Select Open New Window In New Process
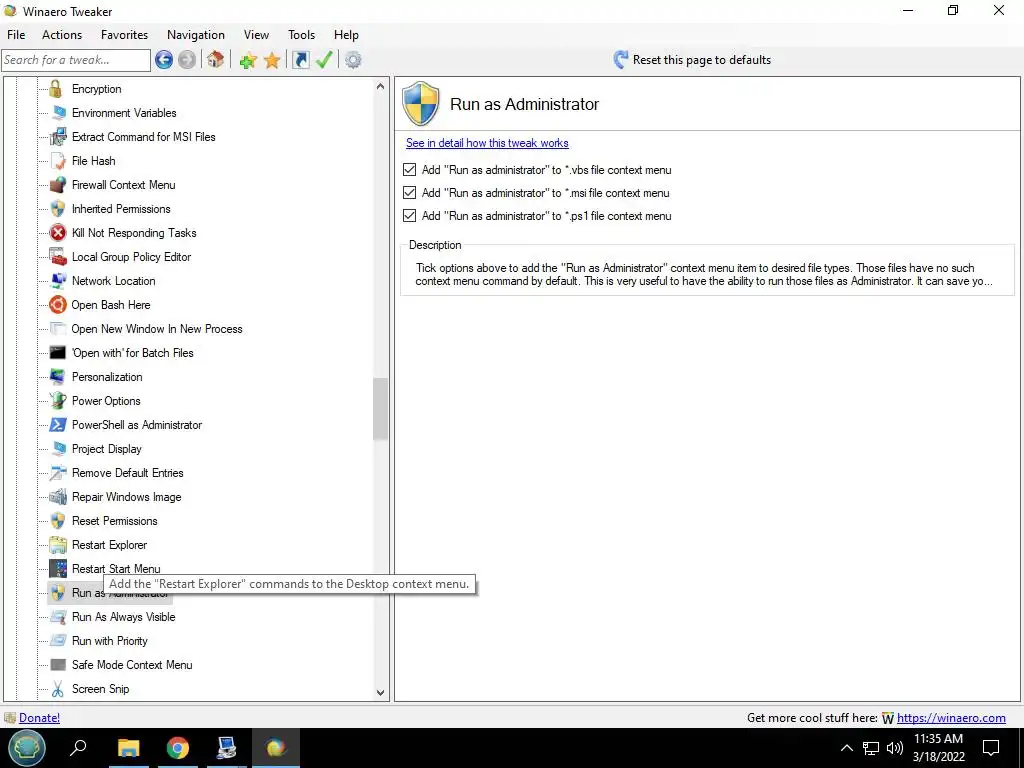The height and width of the screenshot is (768, 1024). 157,329
